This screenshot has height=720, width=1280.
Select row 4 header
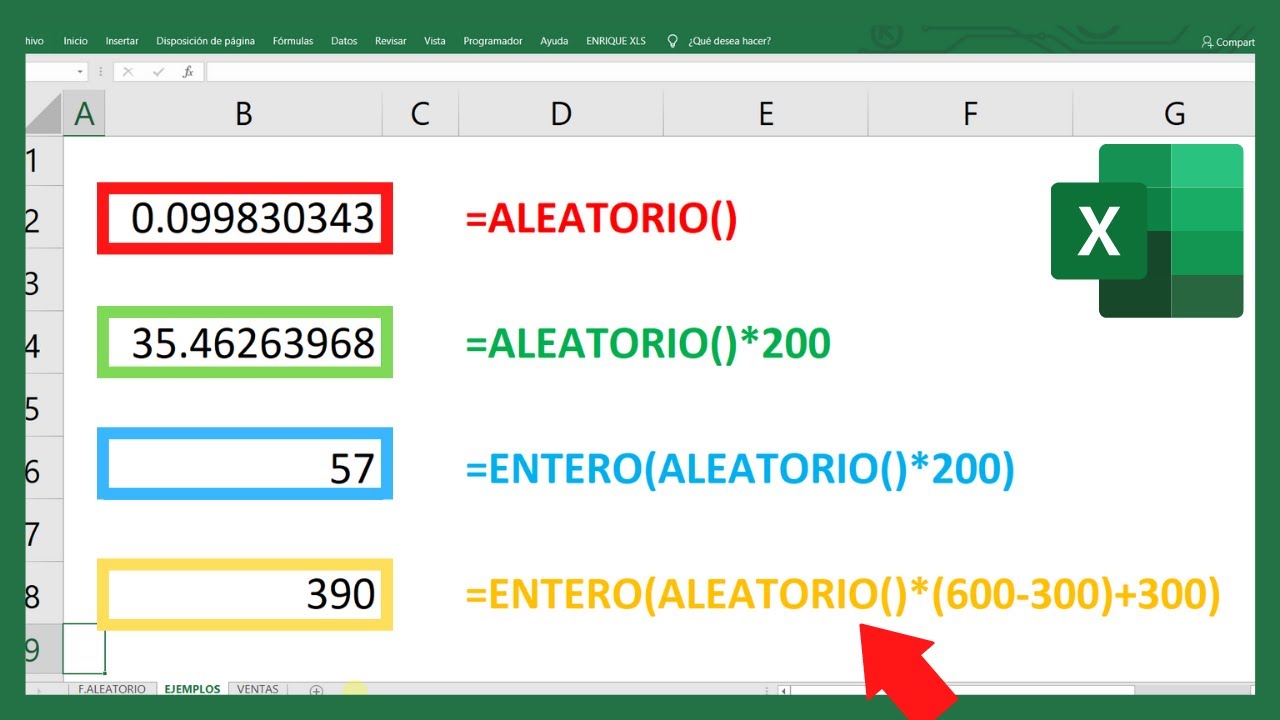[44, 343]
